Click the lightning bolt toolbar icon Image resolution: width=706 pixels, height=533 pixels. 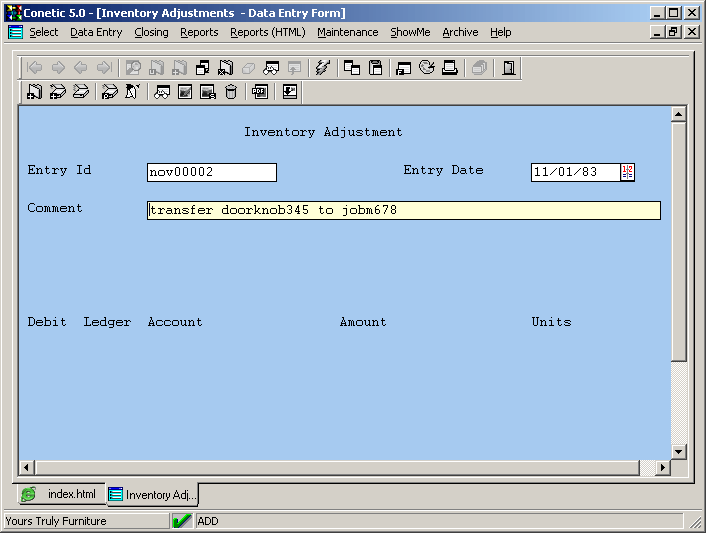322,68
